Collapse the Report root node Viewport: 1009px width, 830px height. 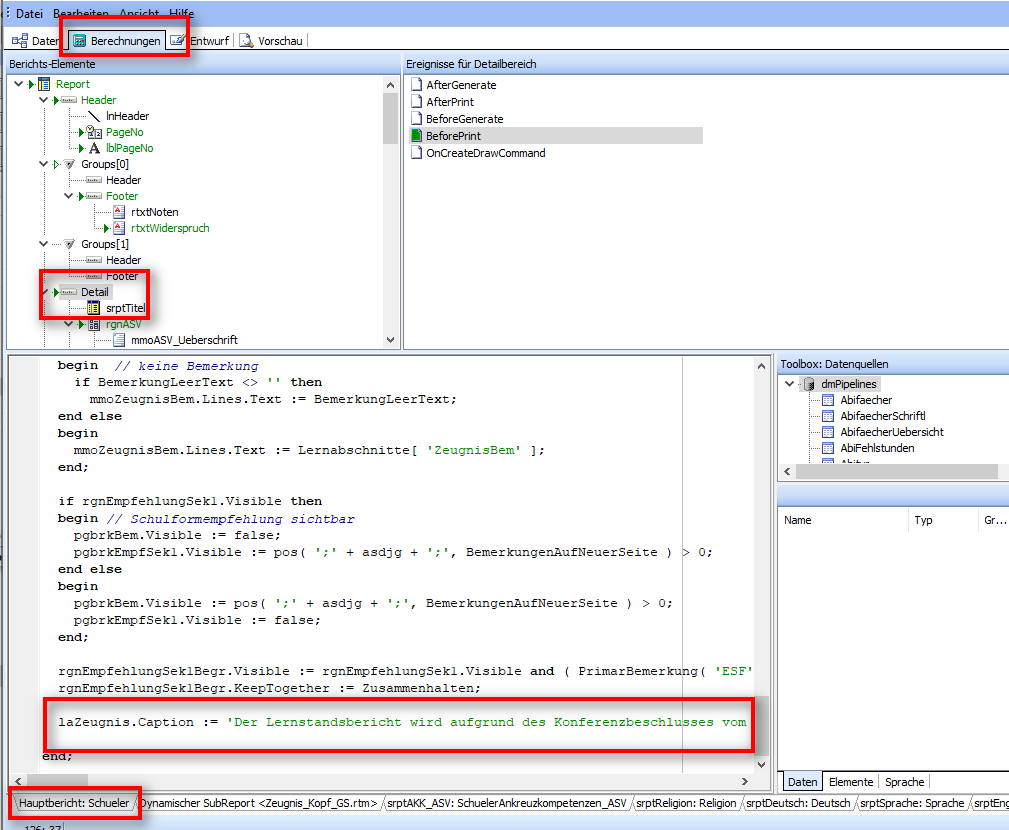(18, 84)
